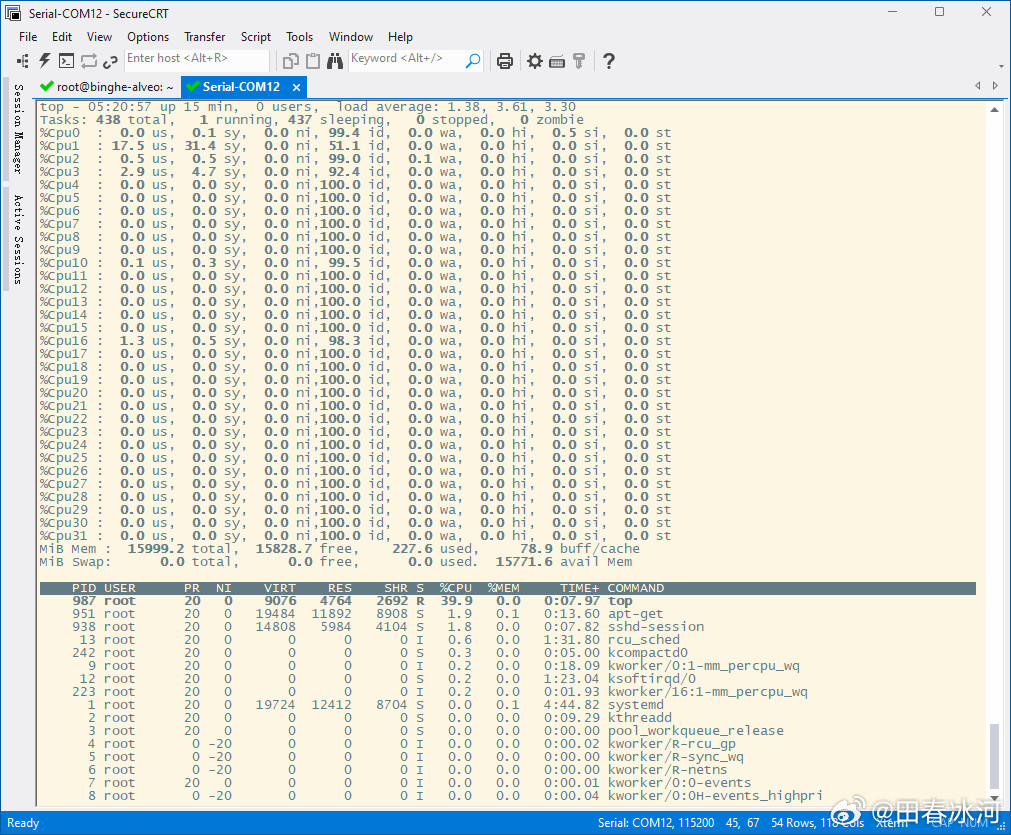
Task: Click the cursor position '45, 67' status entry
Action: point(742,823)
